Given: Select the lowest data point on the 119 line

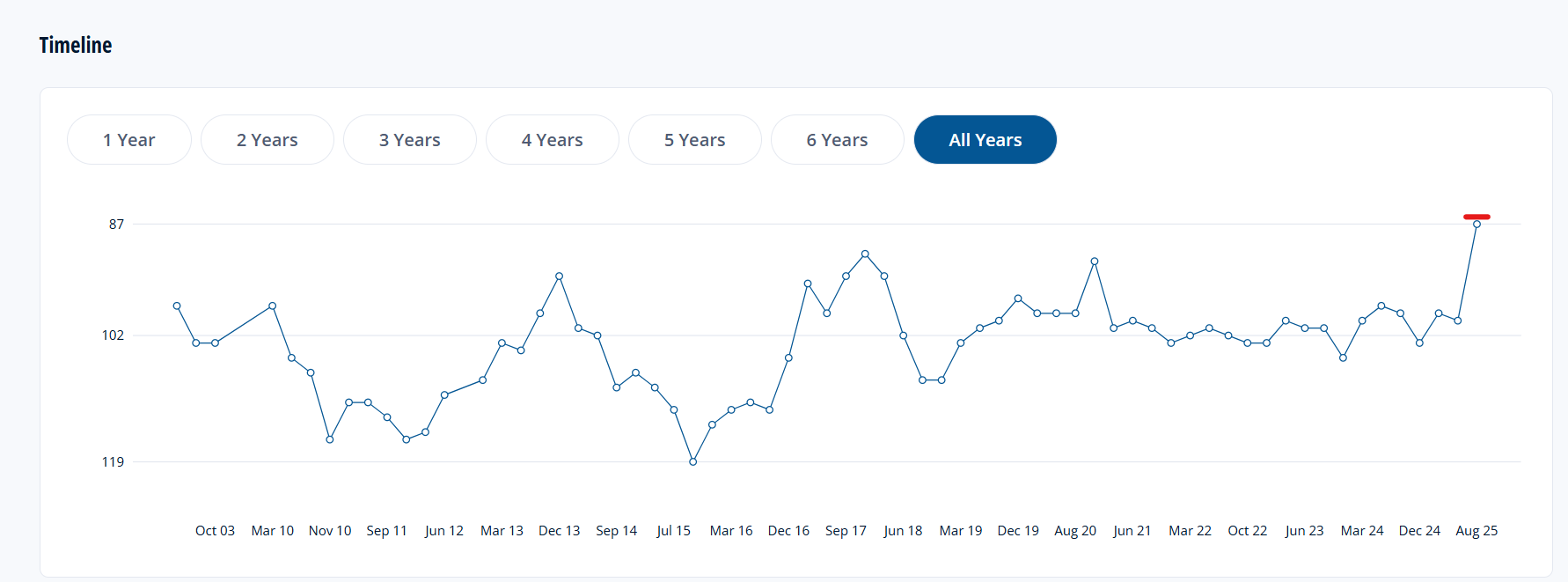Looking at the screenshot, I should point(692,461).
